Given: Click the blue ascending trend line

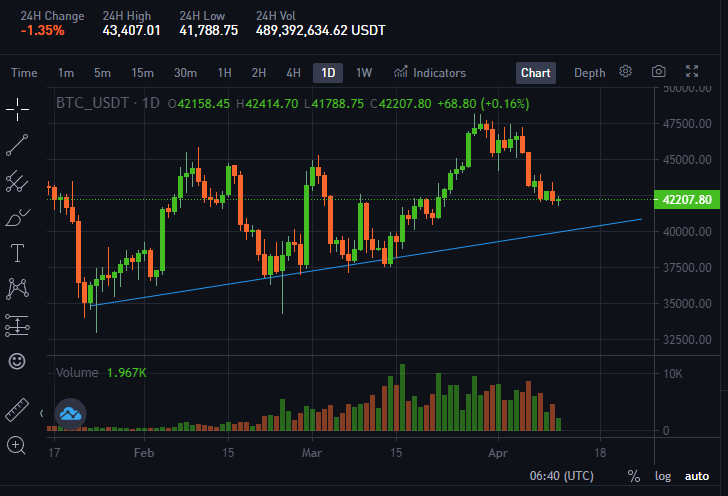Looking at the screenshot, I should [367, 263].
